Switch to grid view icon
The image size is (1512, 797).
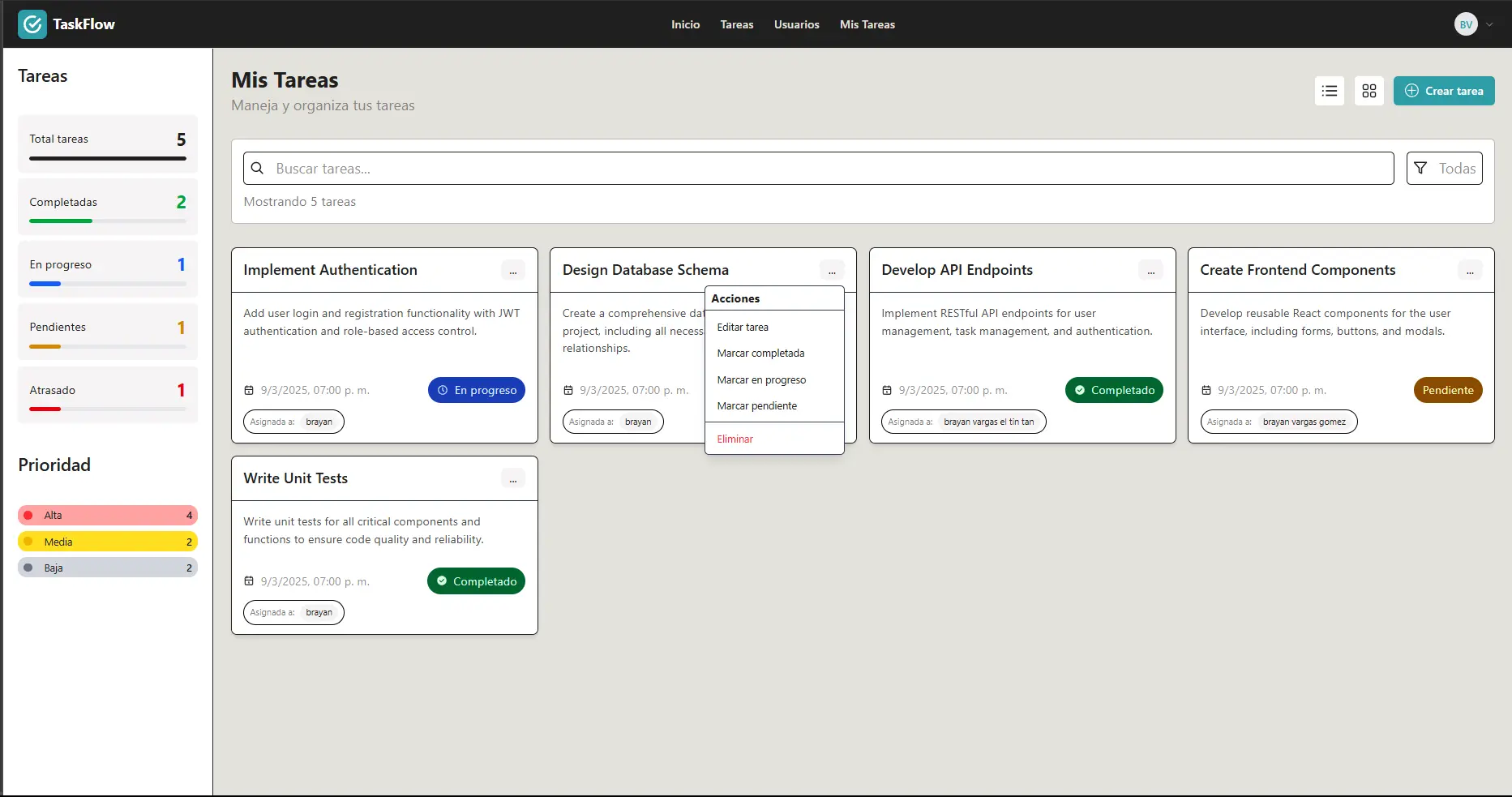click(x=1369, y=91)
